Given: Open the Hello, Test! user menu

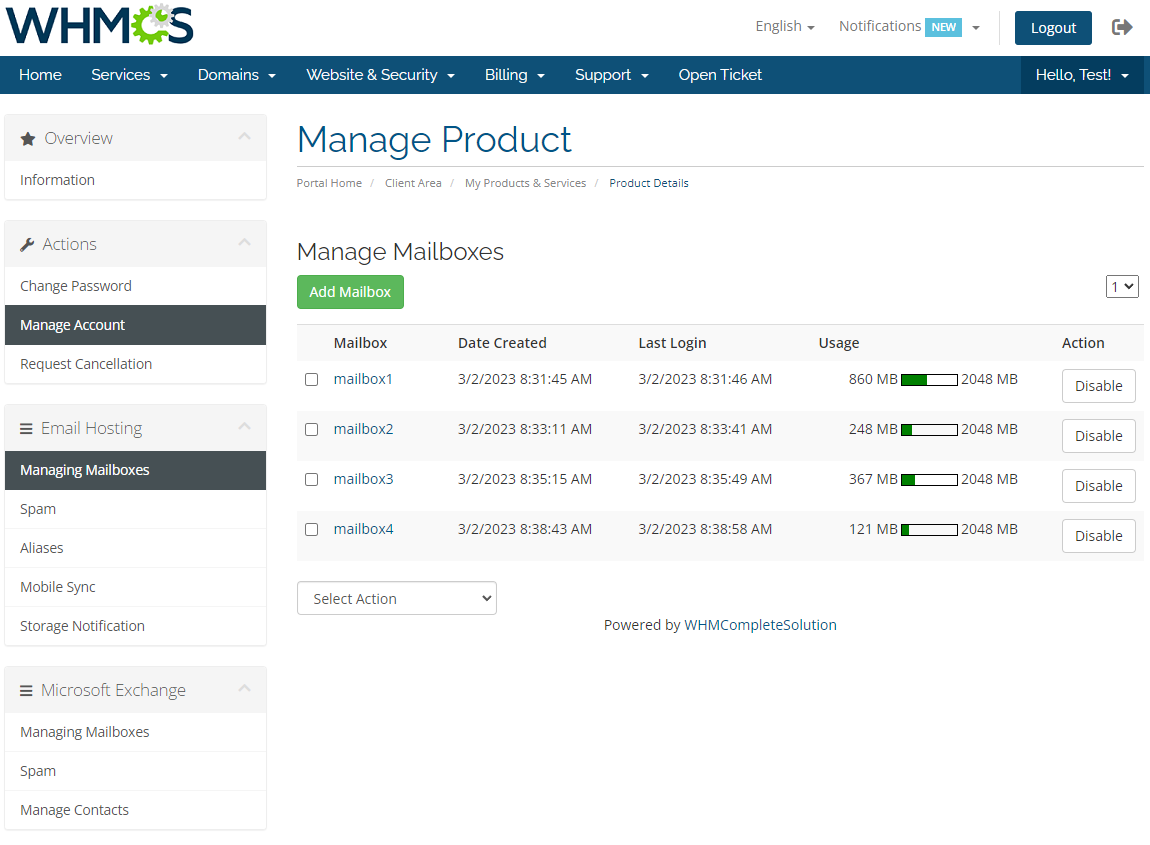Looking at the screenshot, I should click(x=1082, y=75).
